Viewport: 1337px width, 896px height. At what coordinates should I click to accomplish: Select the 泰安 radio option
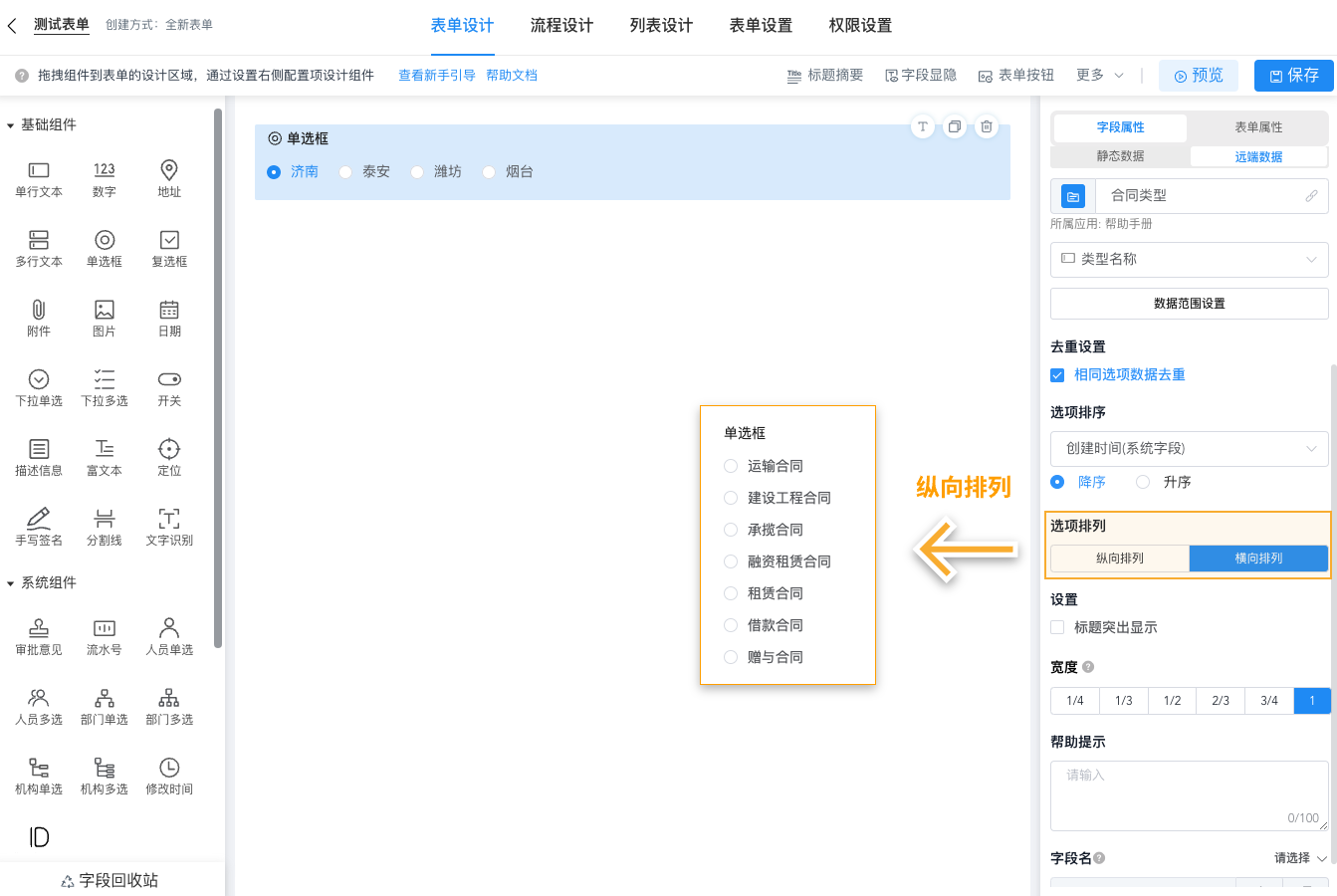click(x=345, y=171)
